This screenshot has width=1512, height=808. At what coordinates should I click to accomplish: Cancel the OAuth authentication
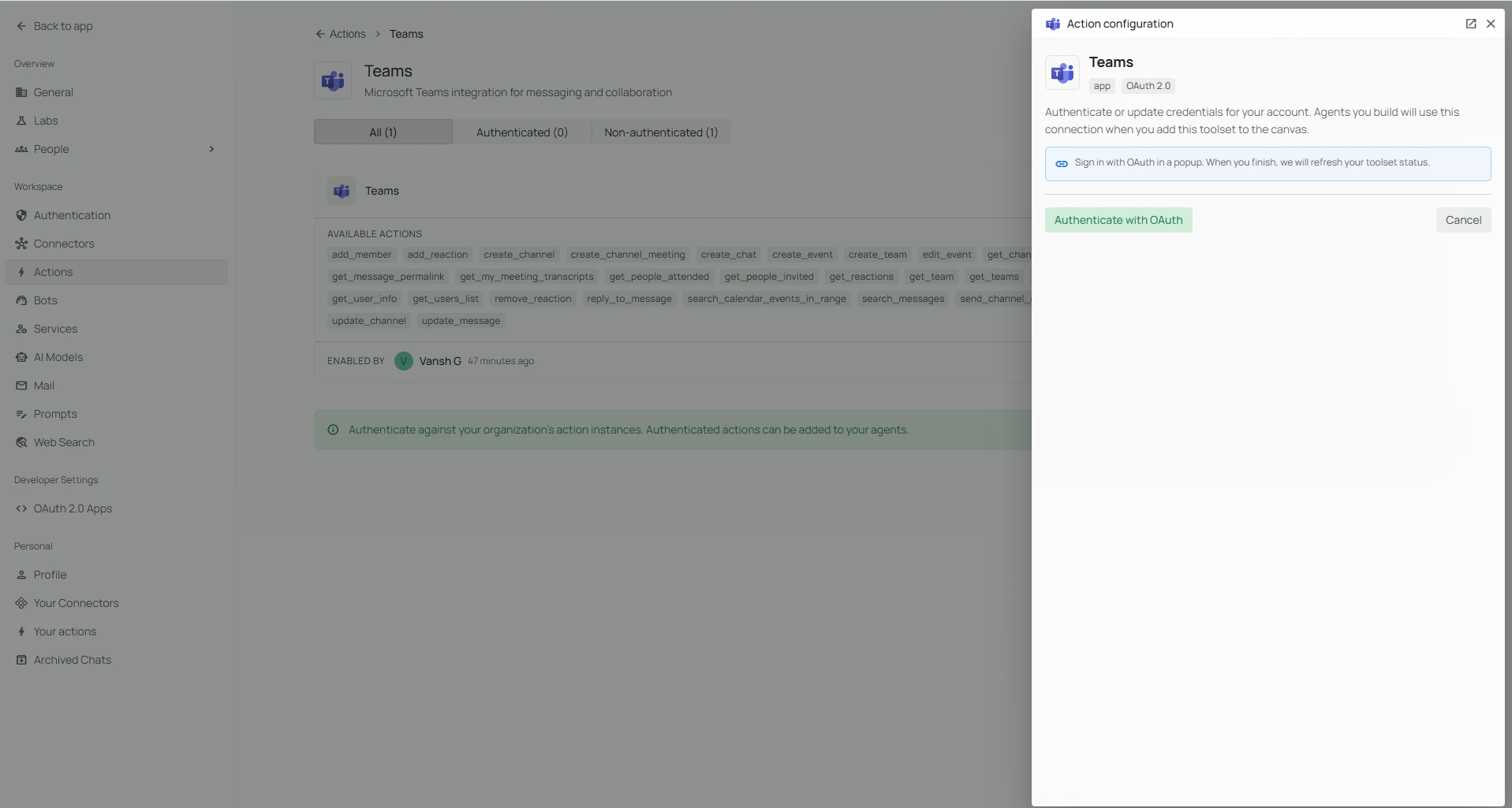[x=1464, y=220]
